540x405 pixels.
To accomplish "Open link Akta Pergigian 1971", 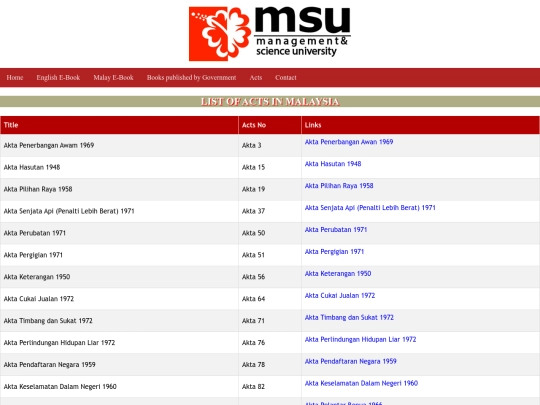I will [334, 252].
